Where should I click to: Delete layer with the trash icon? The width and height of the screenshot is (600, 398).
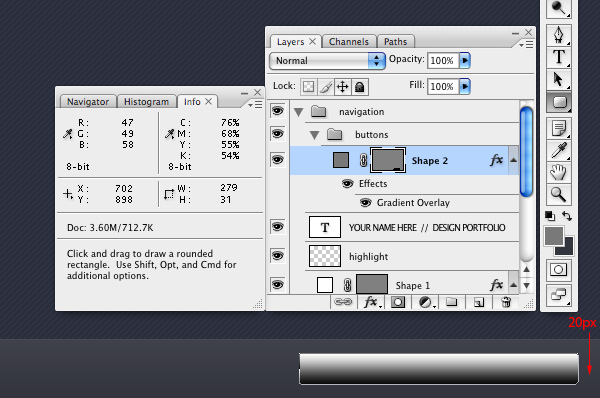pyautogui.click(x=506, y=302)
